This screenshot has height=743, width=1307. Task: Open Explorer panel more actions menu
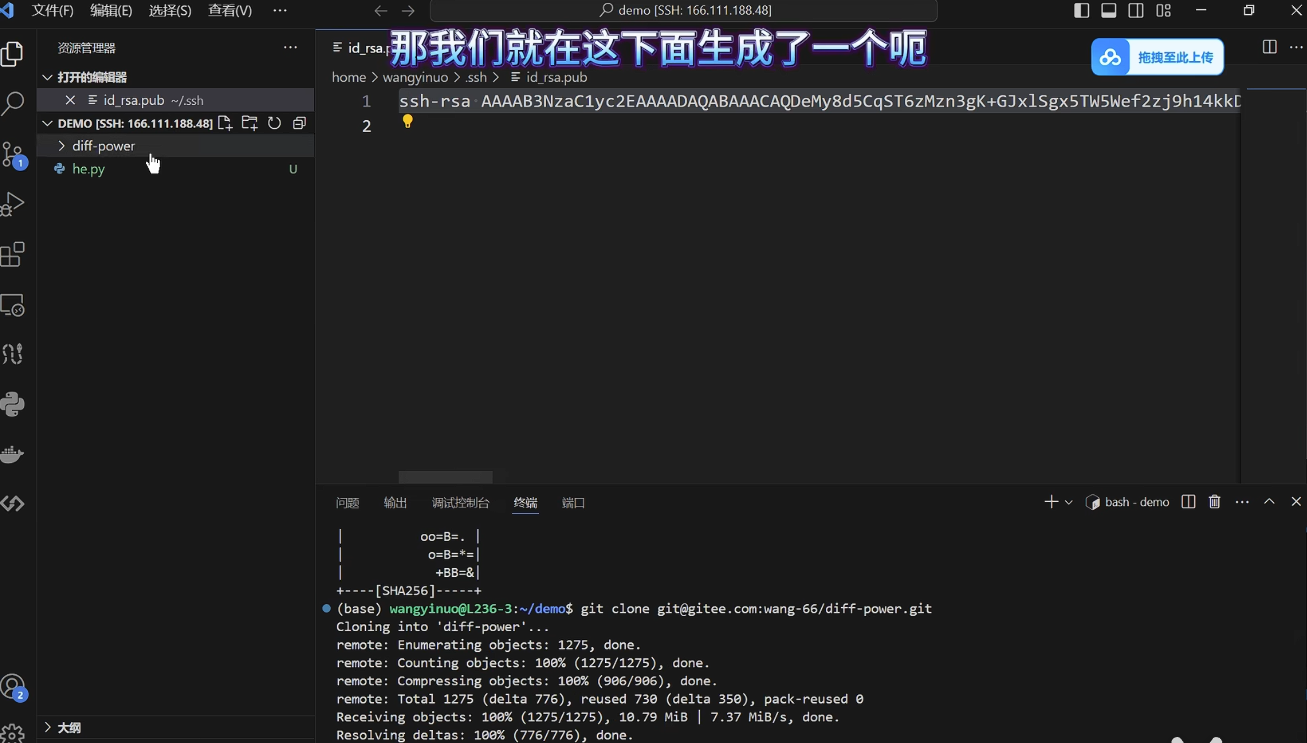coord(290,47)
